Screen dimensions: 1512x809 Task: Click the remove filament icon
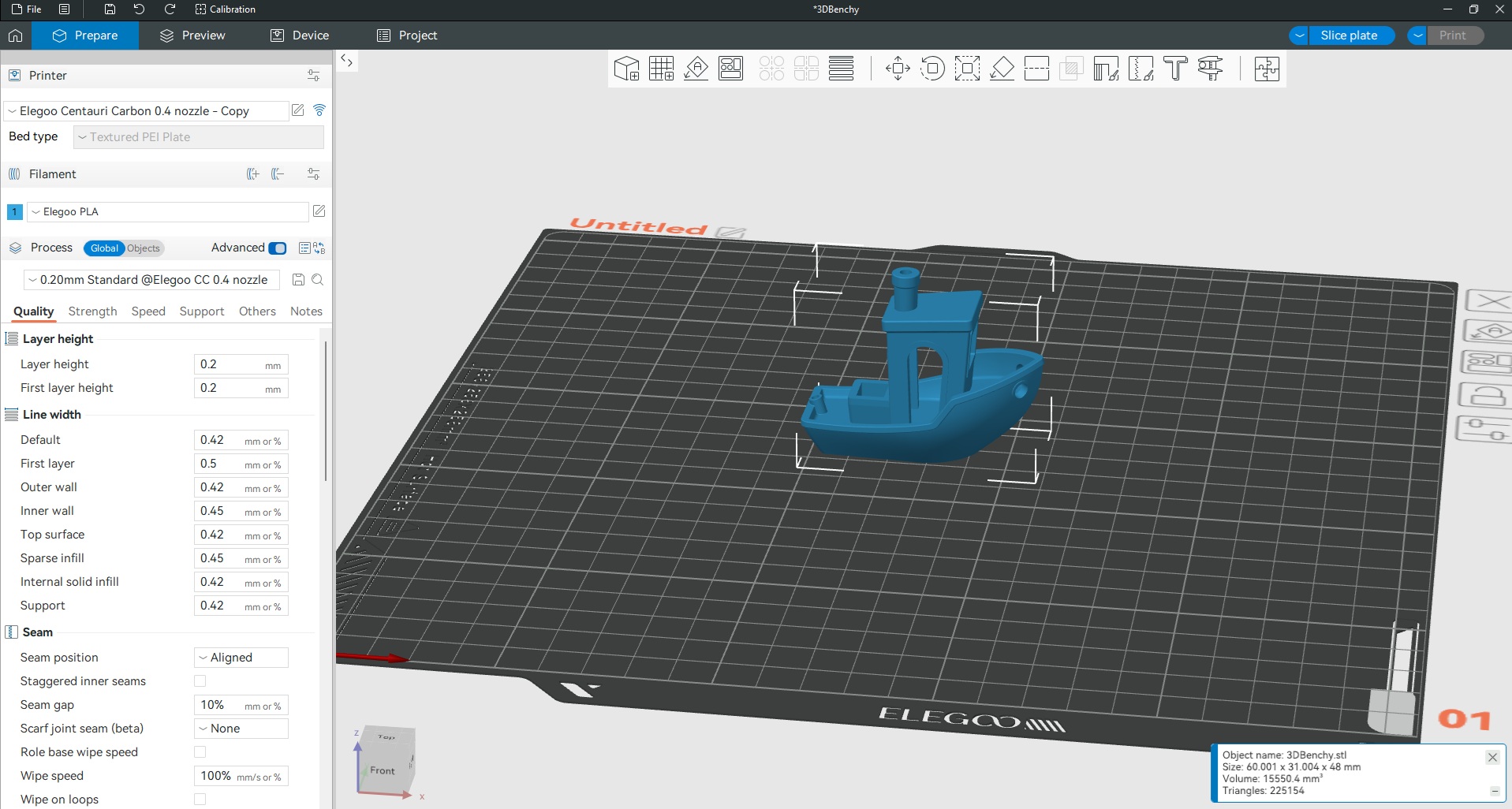point(278,174)
